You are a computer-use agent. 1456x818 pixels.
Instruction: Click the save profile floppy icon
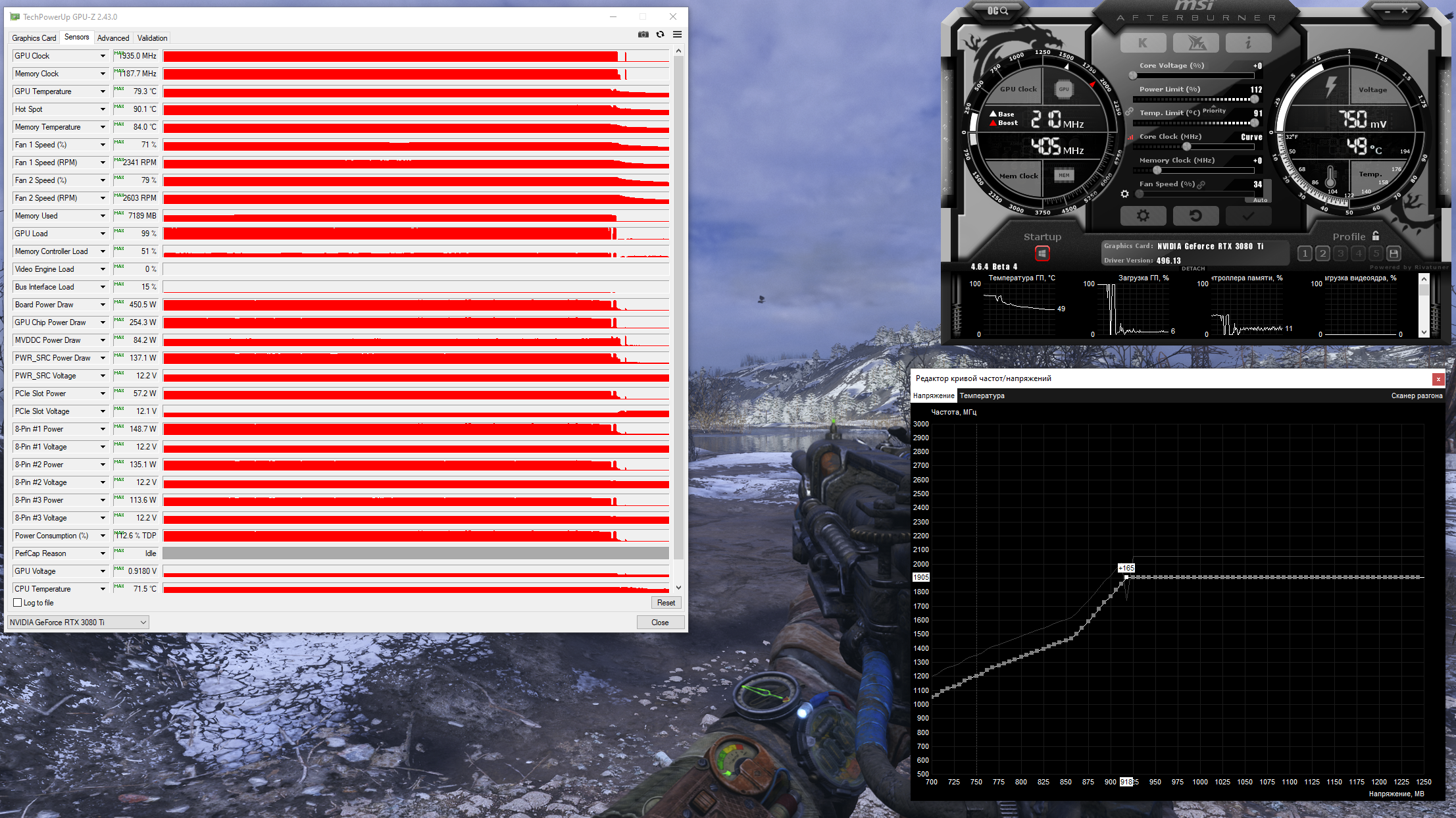pos(1393,253)
